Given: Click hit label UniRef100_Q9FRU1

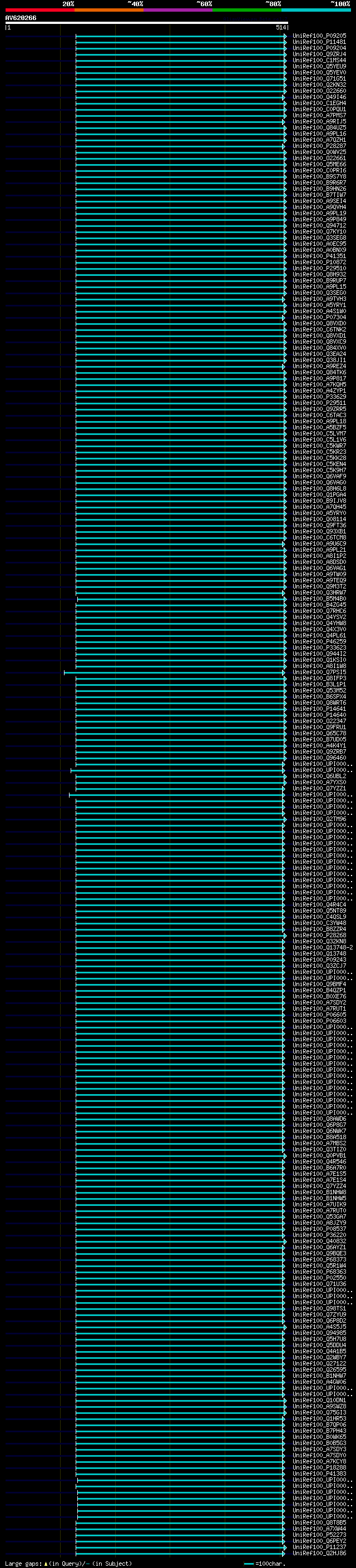Looking at the screenshot, I should pos(319,728).
